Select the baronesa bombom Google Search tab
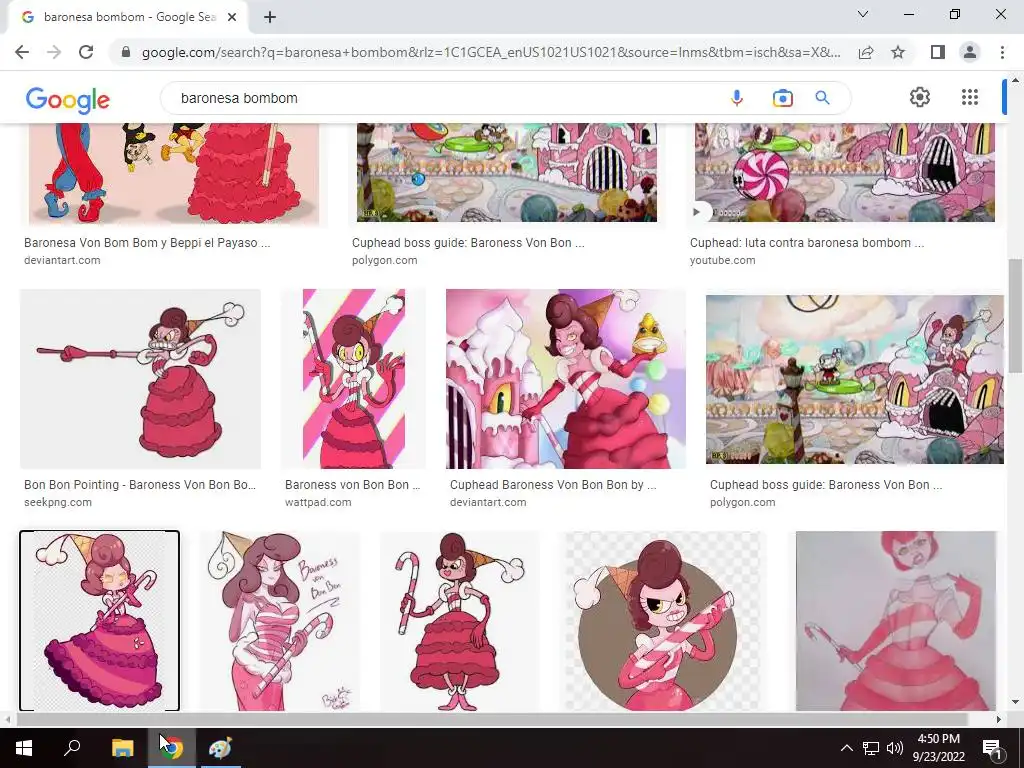The width and height of the screenshot is (1024, 768). 129,17
